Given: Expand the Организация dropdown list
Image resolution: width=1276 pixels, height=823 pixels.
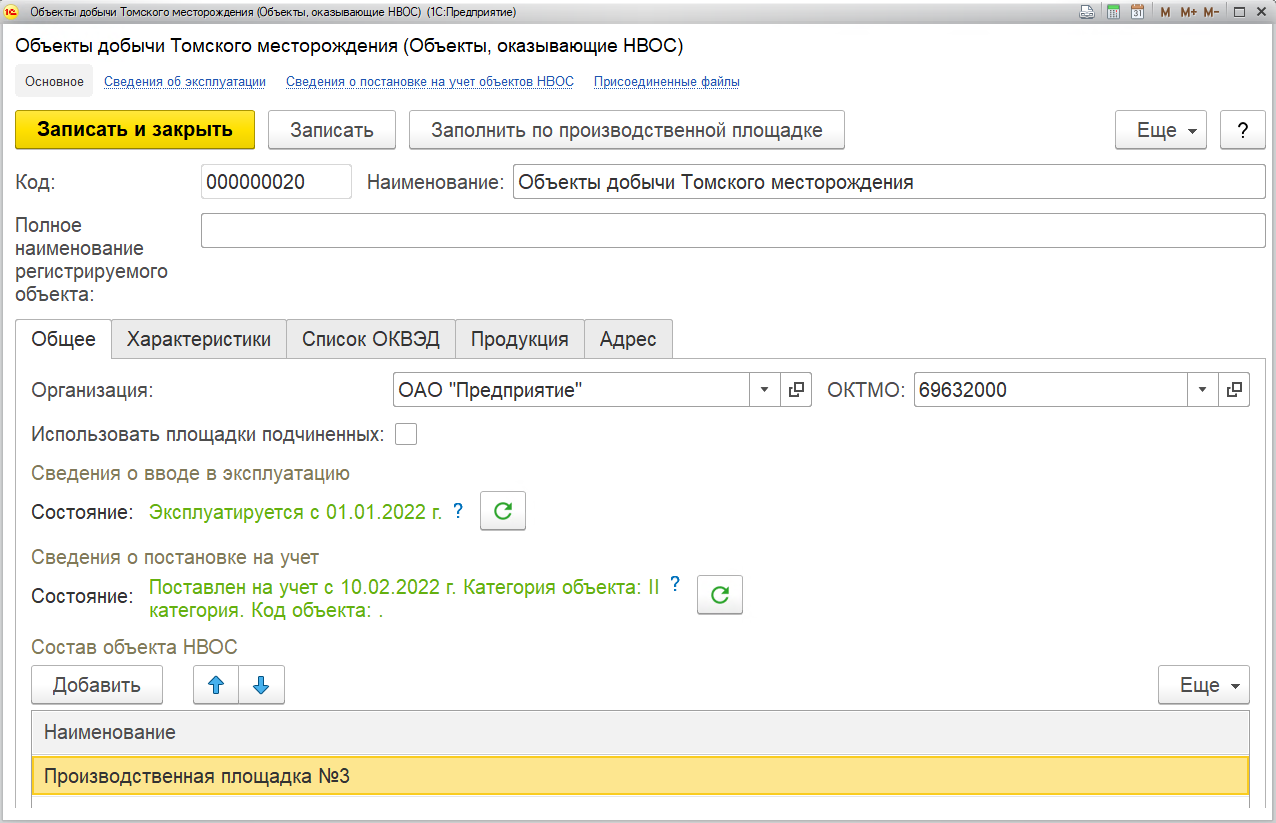Looking at the screenshot, I should pyautogui.click(x=765, y=390).
